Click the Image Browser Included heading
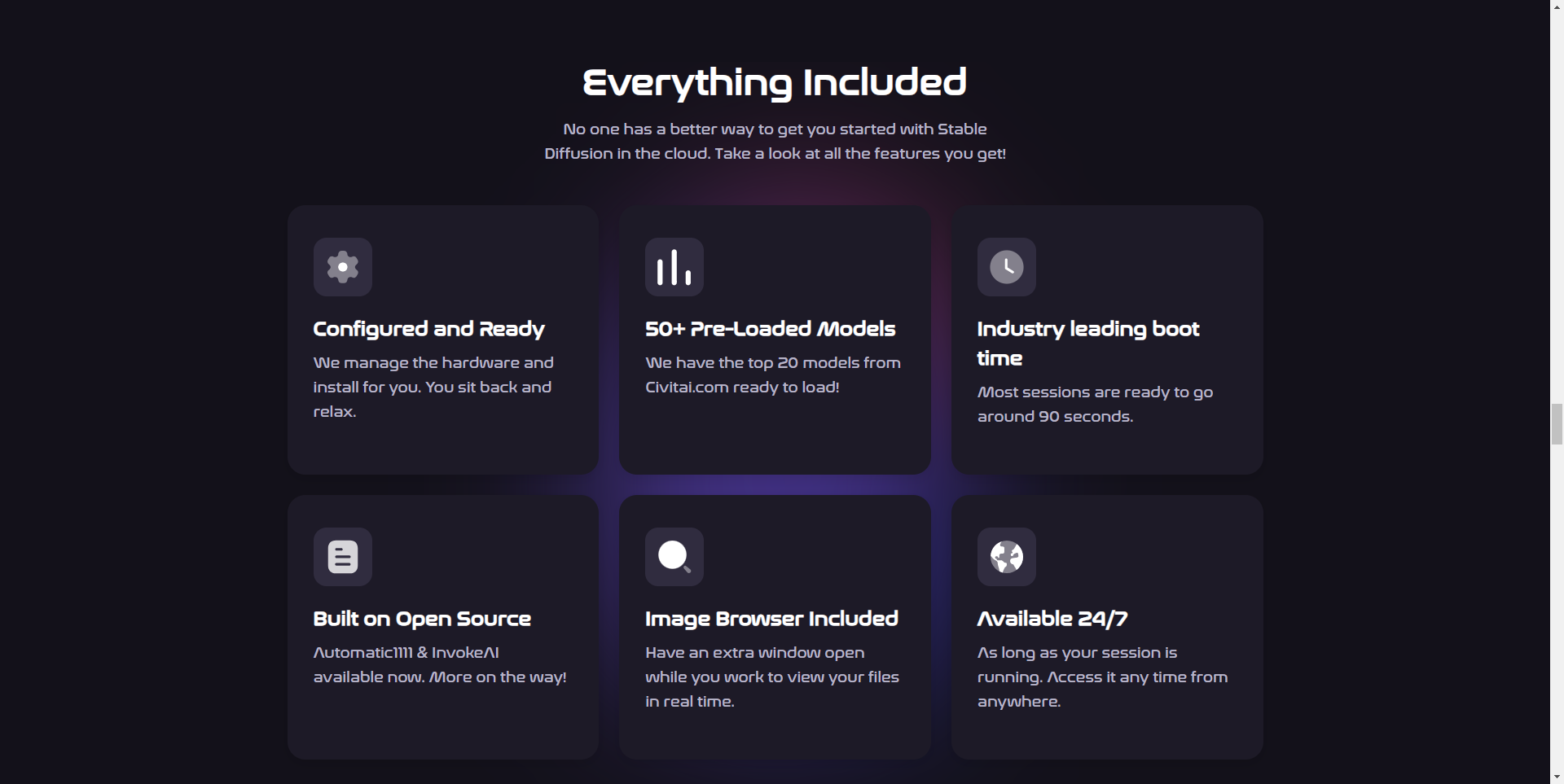This screenshot has width=1564, height=784. coord(771,619)
